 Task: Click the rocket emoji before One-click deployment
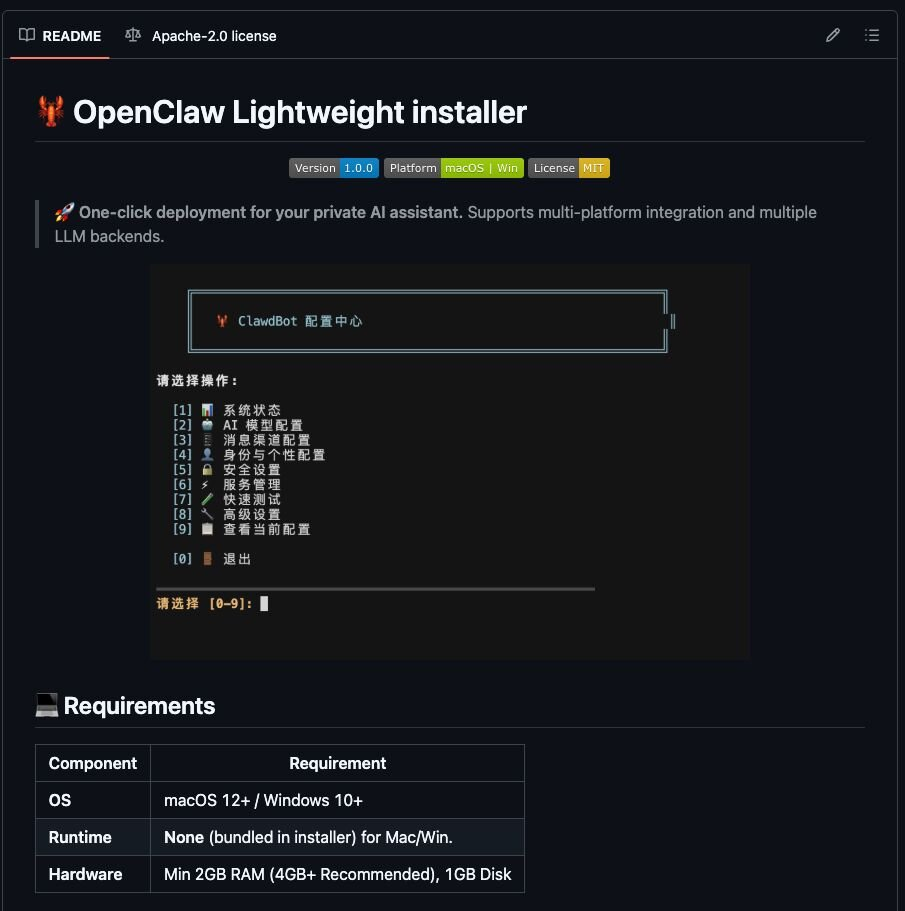point(64,212)
